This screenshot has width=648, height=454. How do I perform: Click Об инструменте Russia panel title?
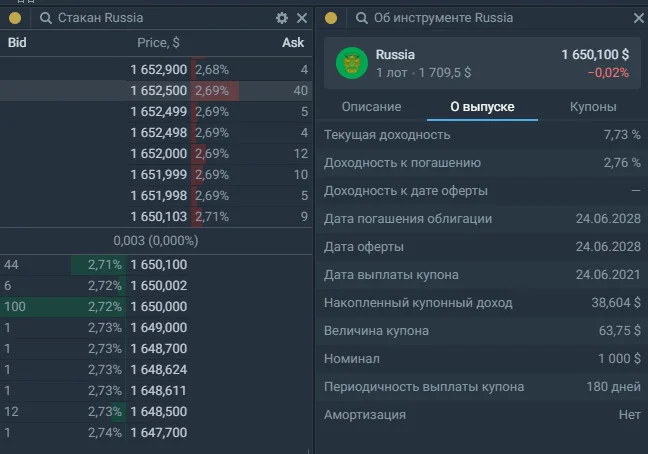pyautogui.click(x=443, y=18)
